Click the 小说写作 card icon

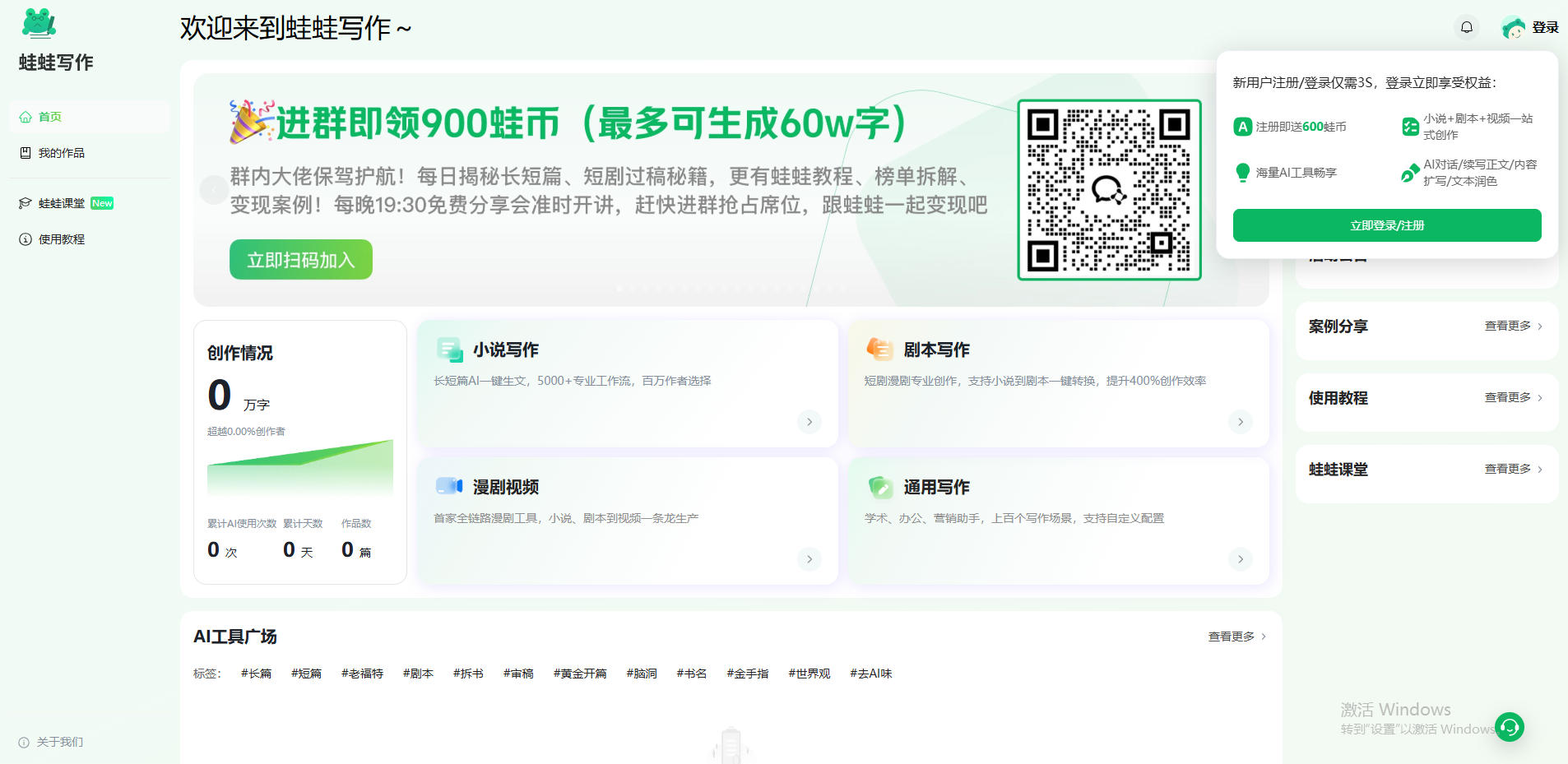pyautogui.click(x=449, y=350)
